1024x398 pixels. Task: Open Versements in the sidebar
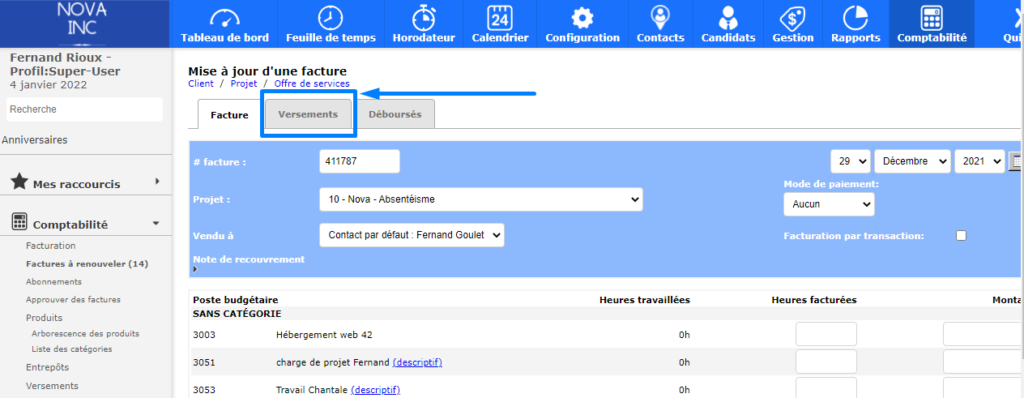coord(52,386)
